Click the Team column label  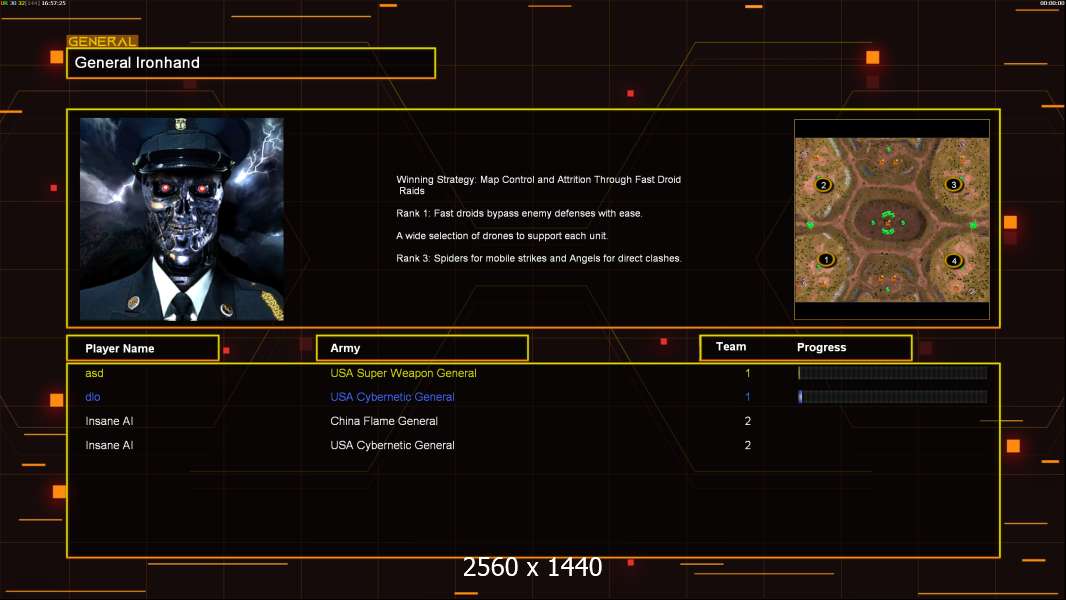coord(731,347)
